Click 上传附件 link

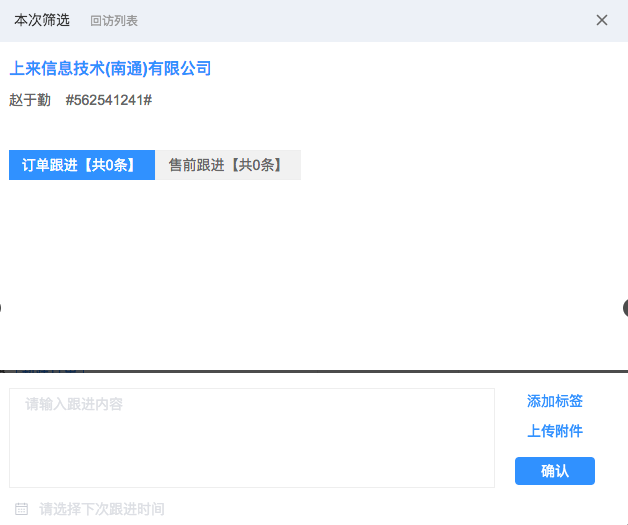point(555,431)
